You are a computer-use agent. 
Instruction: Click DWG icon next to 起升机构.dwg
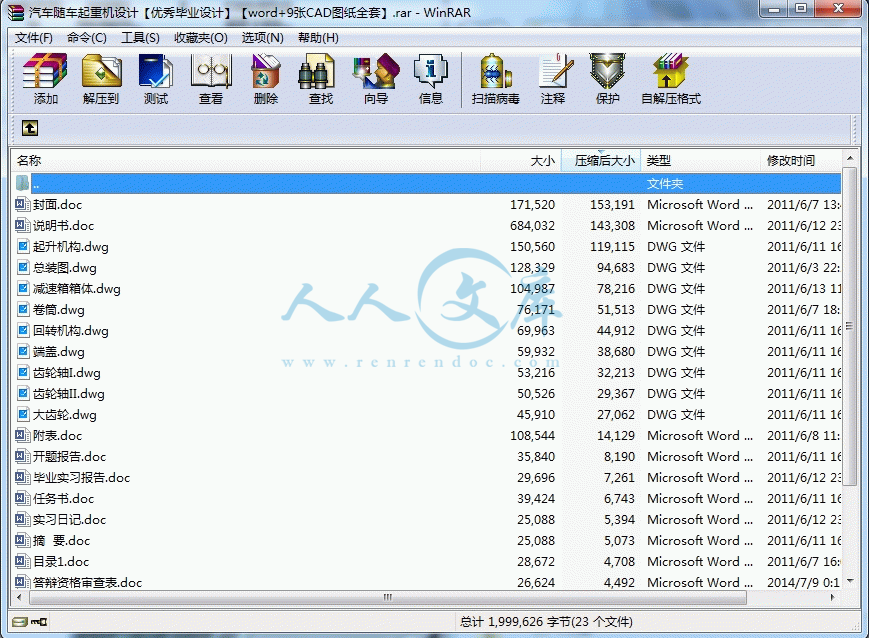coord(23,247)
